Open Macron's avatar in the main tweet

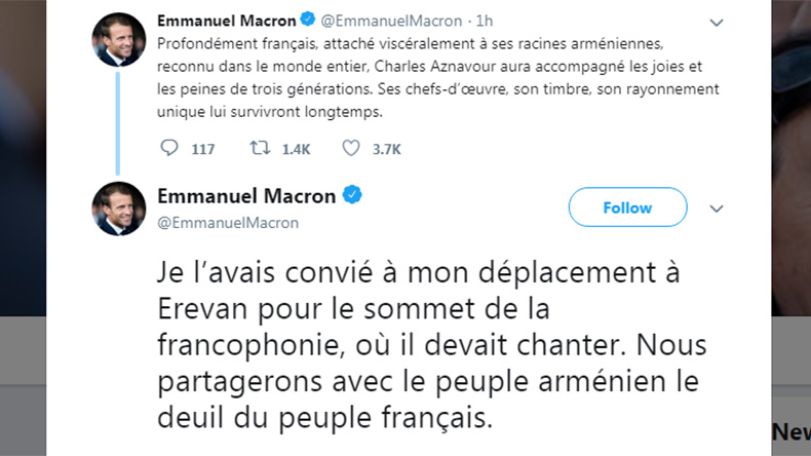tap(118, 208)
